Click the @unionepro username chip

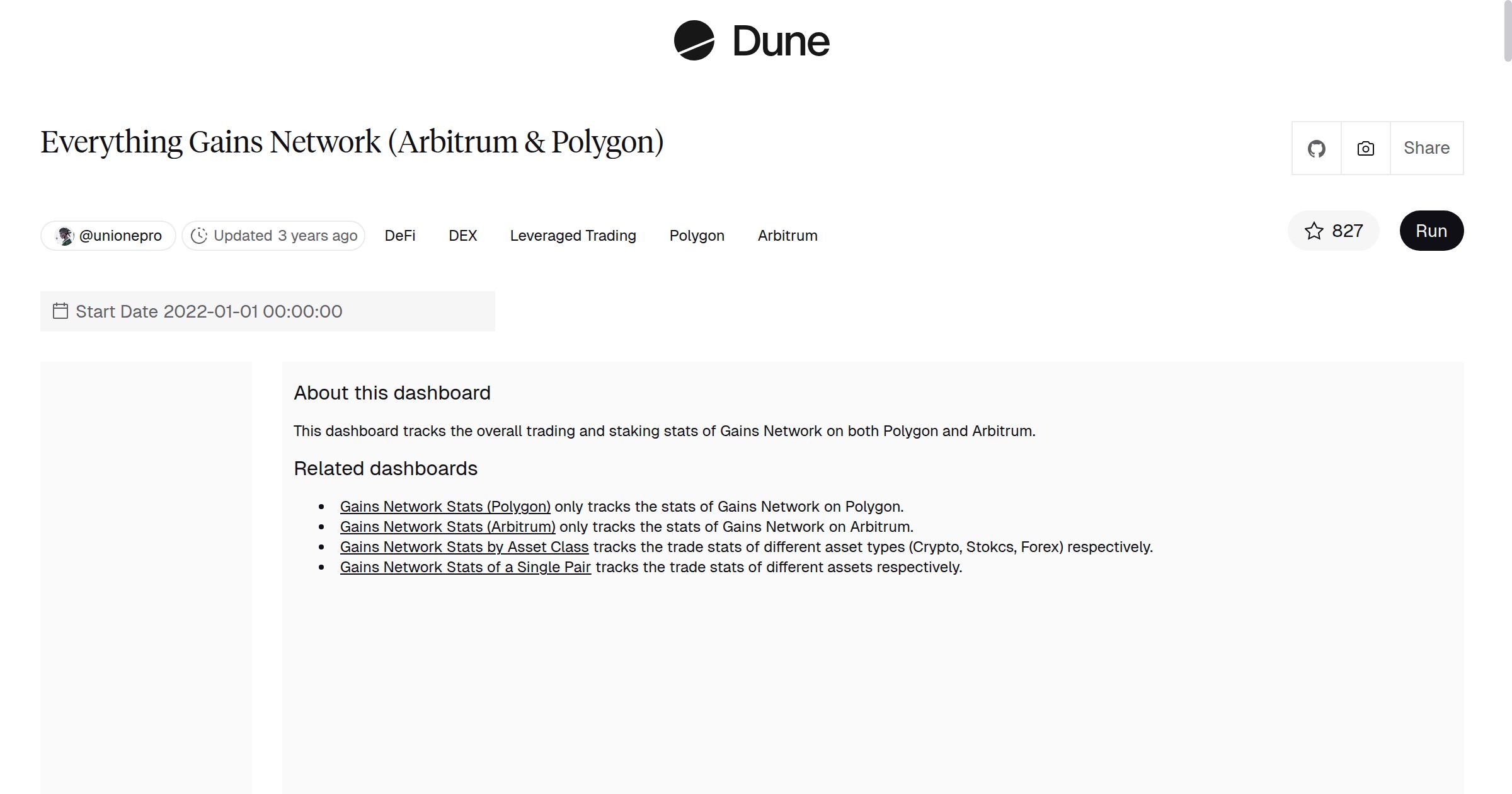tap(120, 235)
